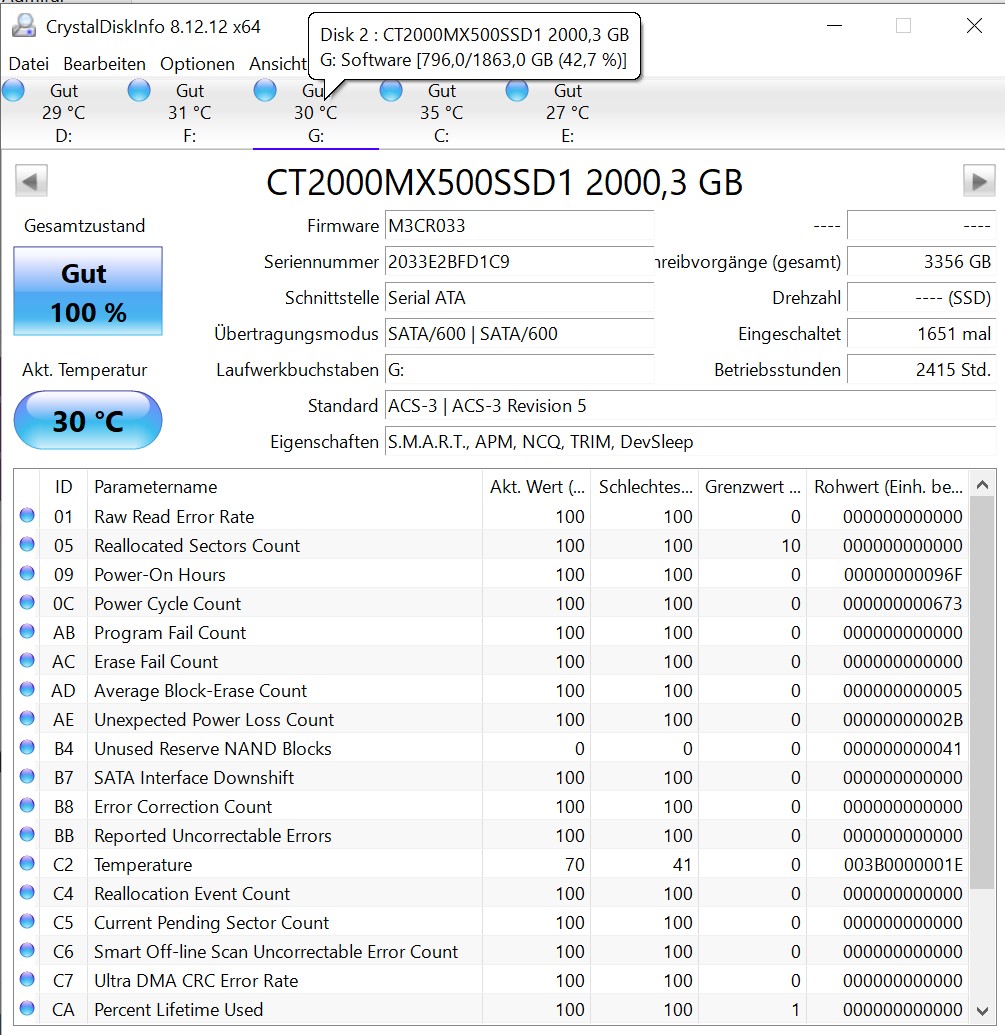Screen dimensions: 1005x1035
Task: Click the Eingeschaltet value 1651 mal
Action: [921, 334]
